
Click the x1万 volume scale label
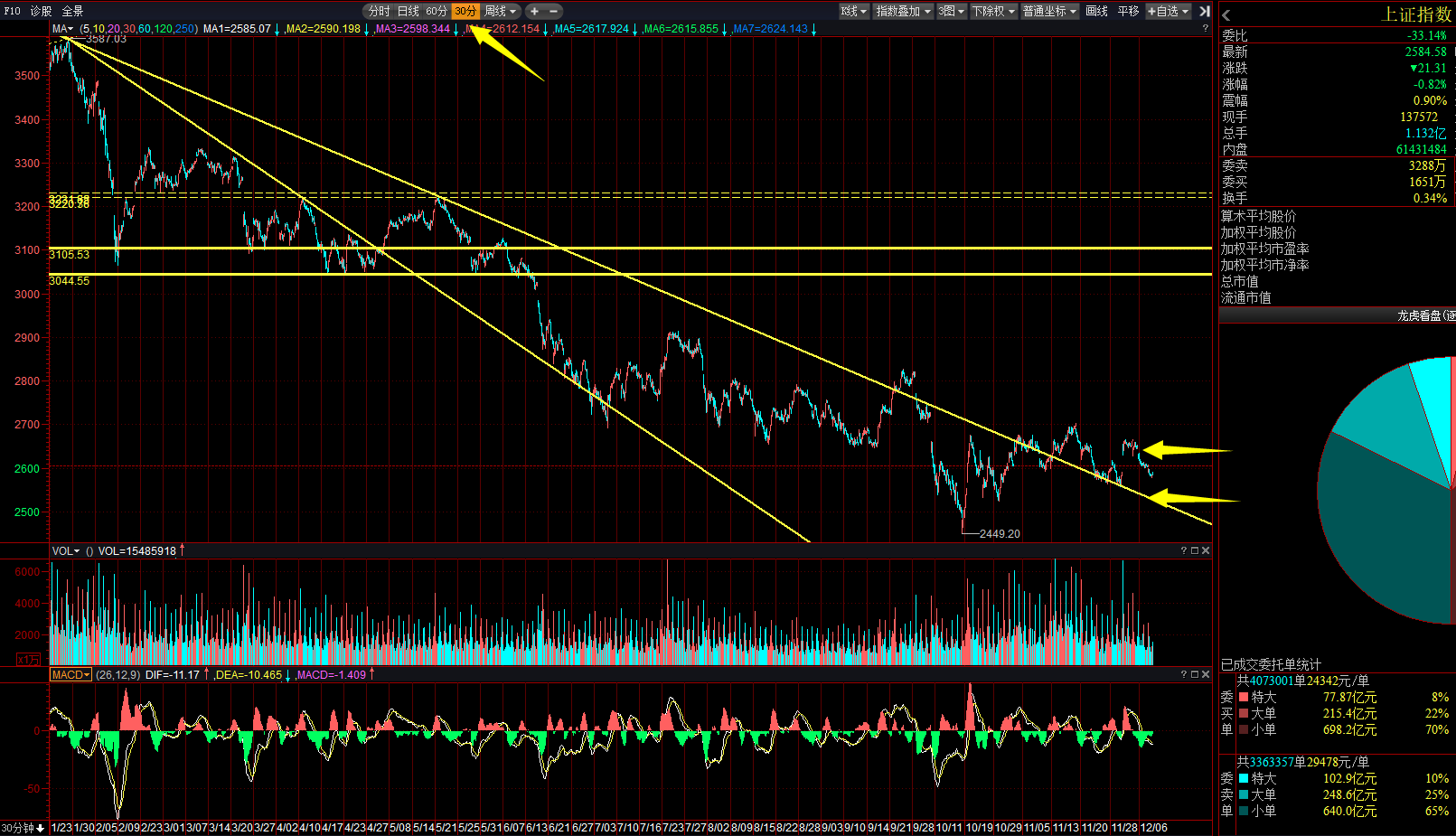coord(28,659)
